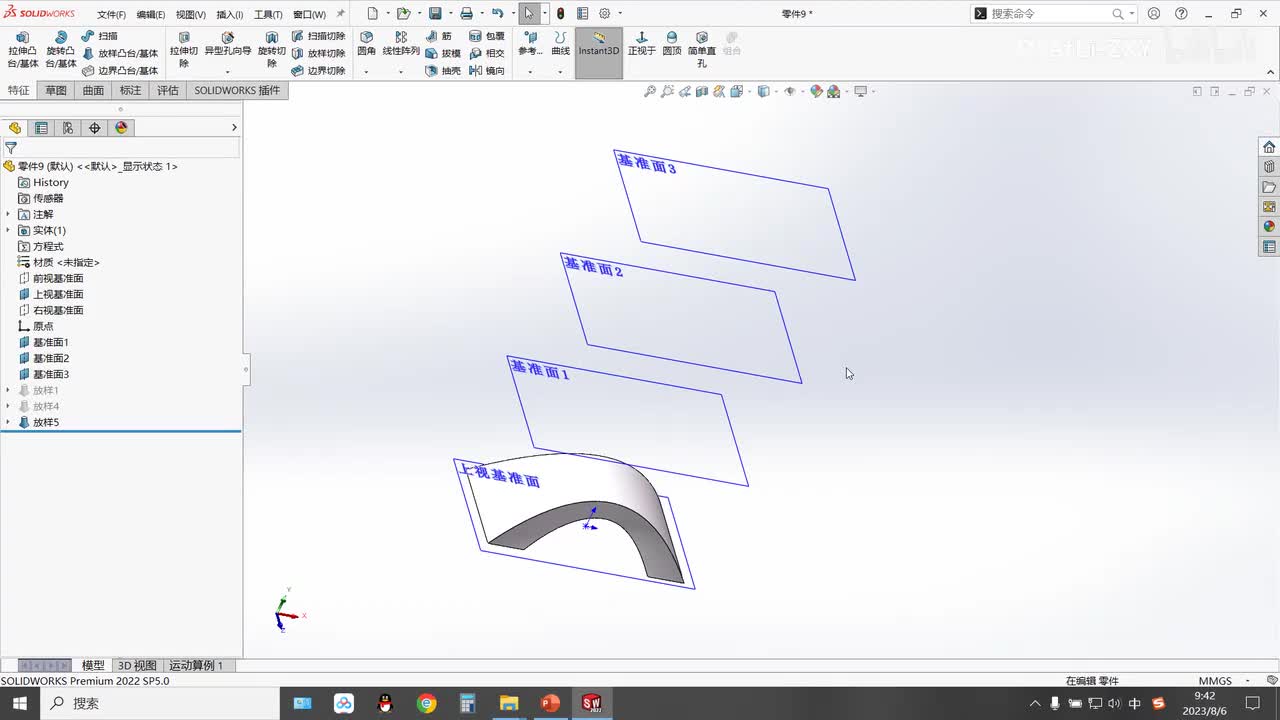Click the Windows Start button

click(x=20, y=703)
